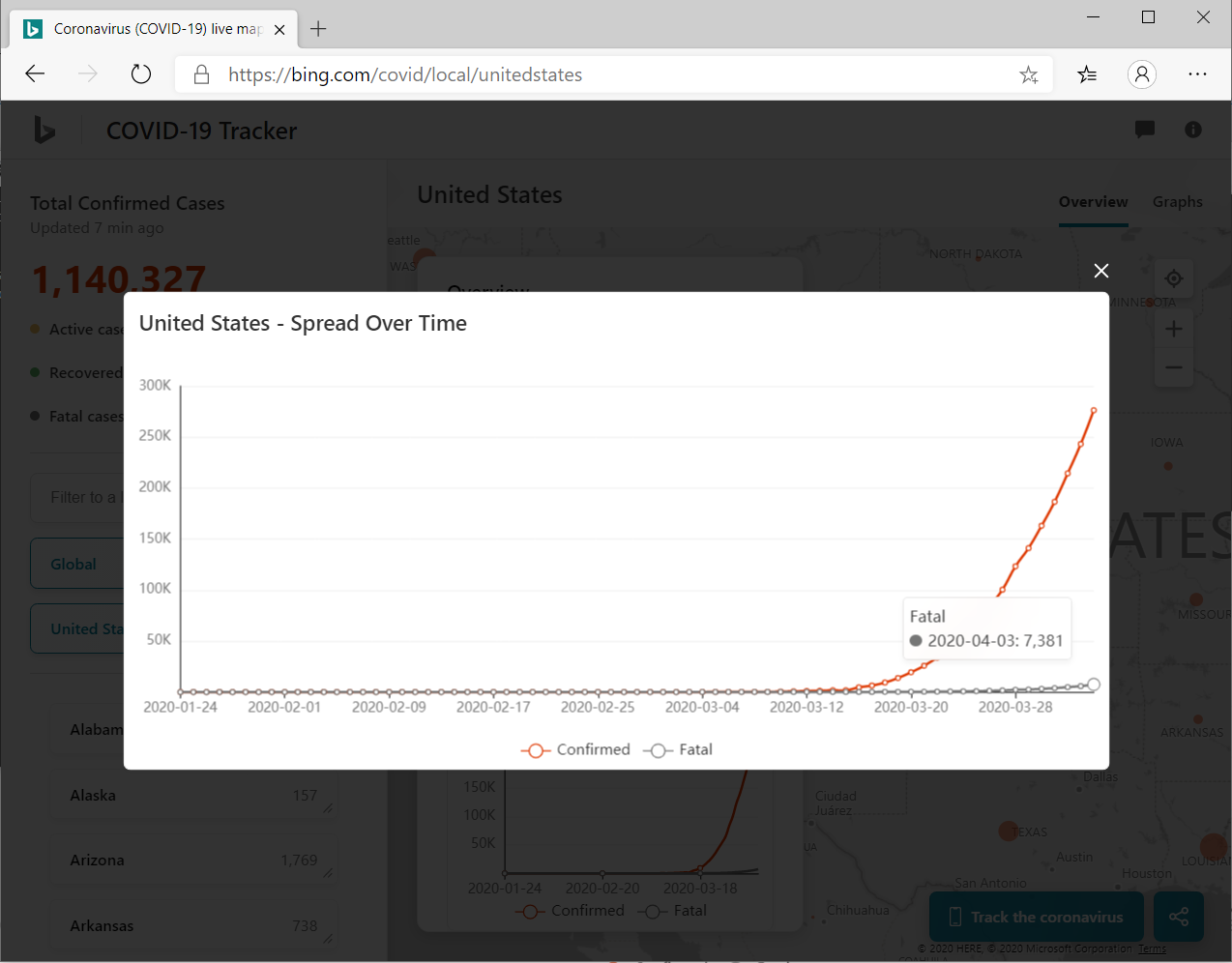Show tracker information via info icon
This screenshot has width=1232, height=963.
pos(1193,130)
